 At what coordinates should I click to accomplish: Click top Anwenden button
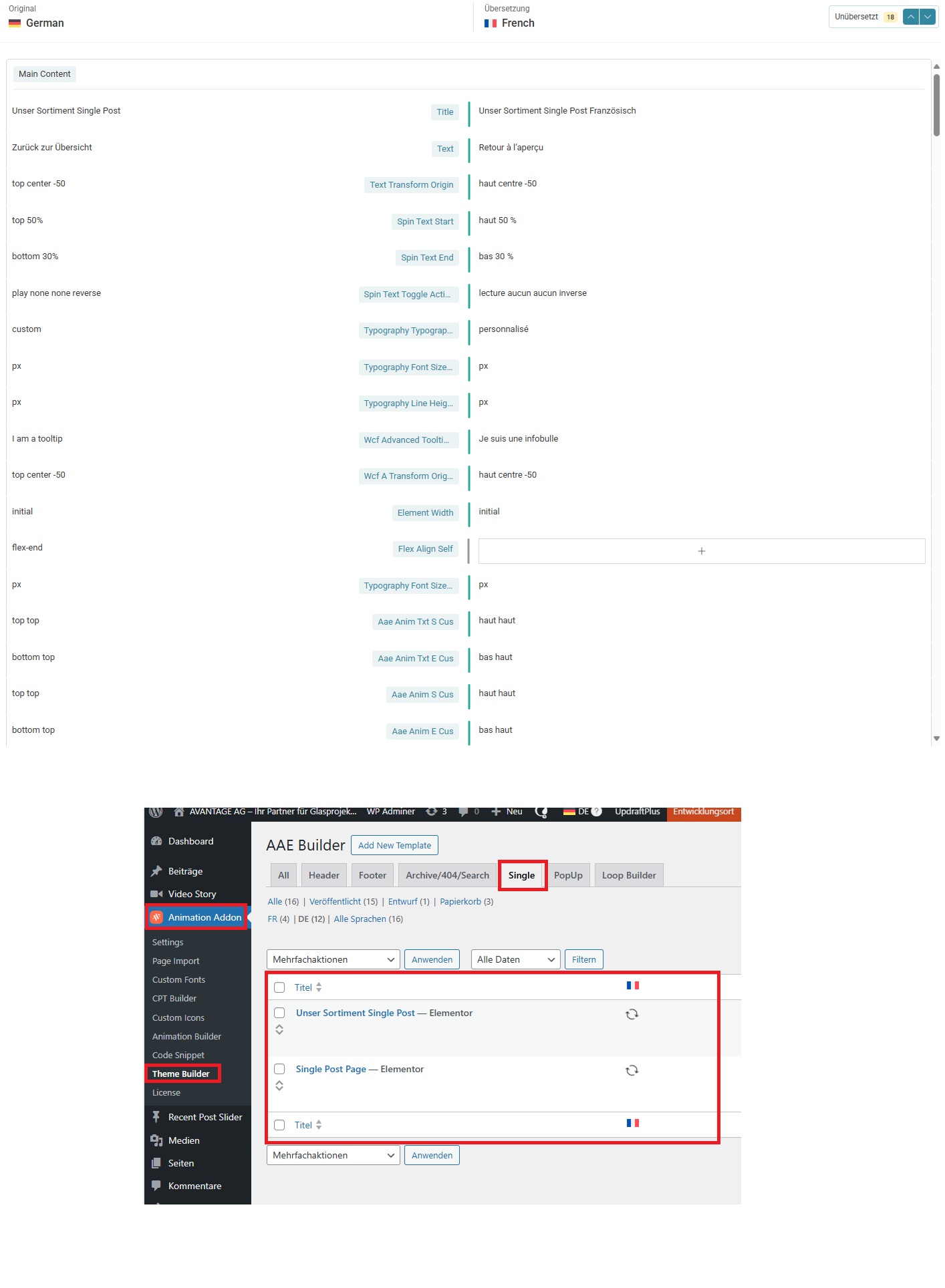[432, 959]
